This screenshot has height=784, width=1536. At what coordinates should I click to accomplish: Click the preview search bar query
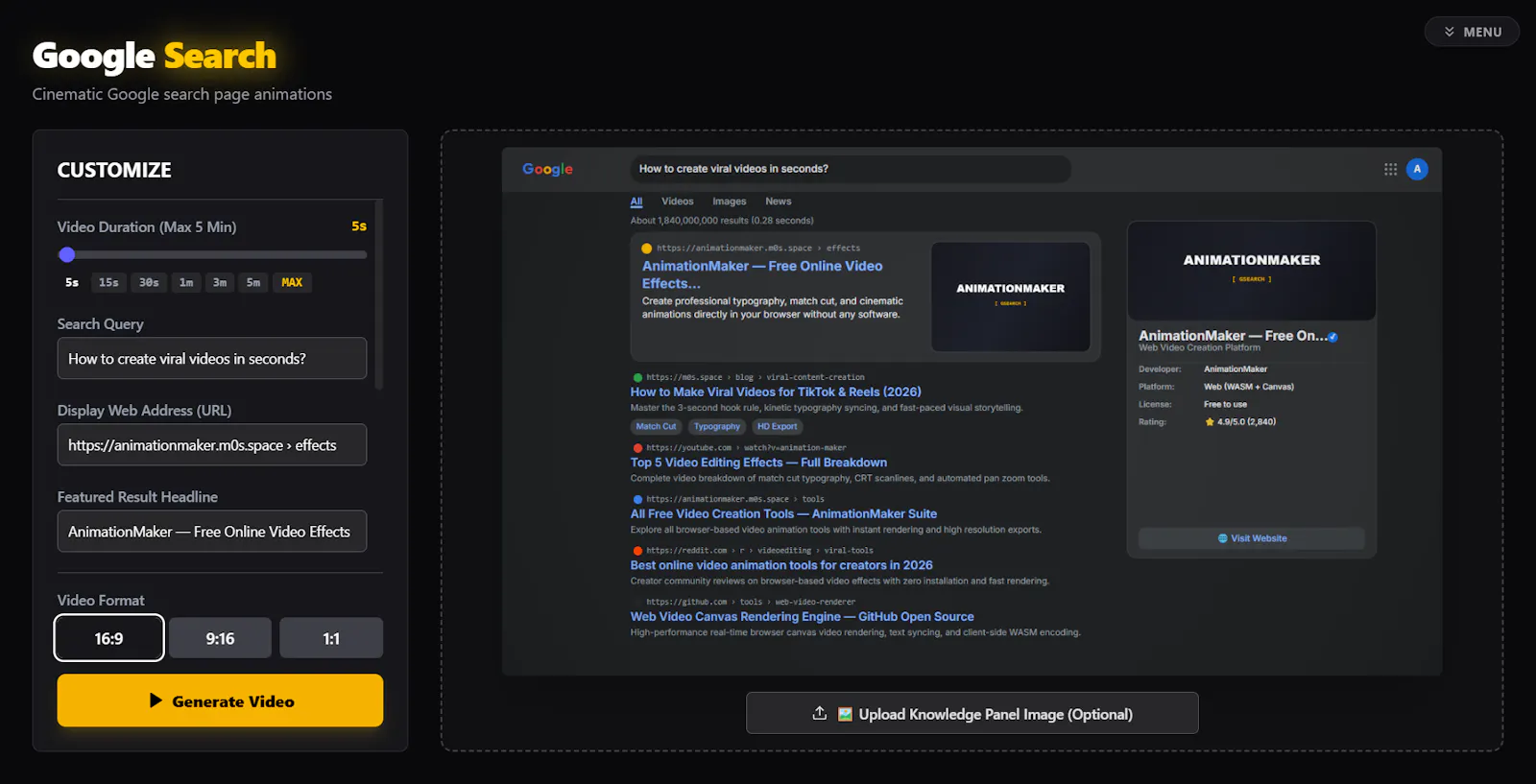pyautogui.click(x=851, y=169)
